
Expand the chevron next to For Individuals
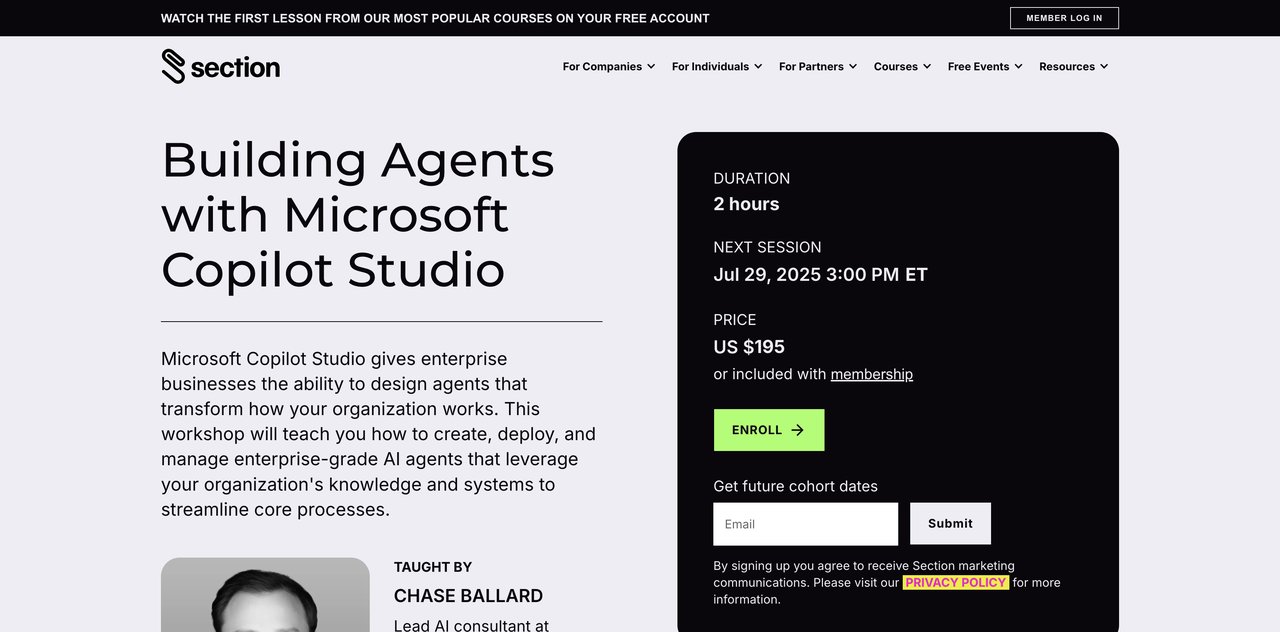[758, 67]
